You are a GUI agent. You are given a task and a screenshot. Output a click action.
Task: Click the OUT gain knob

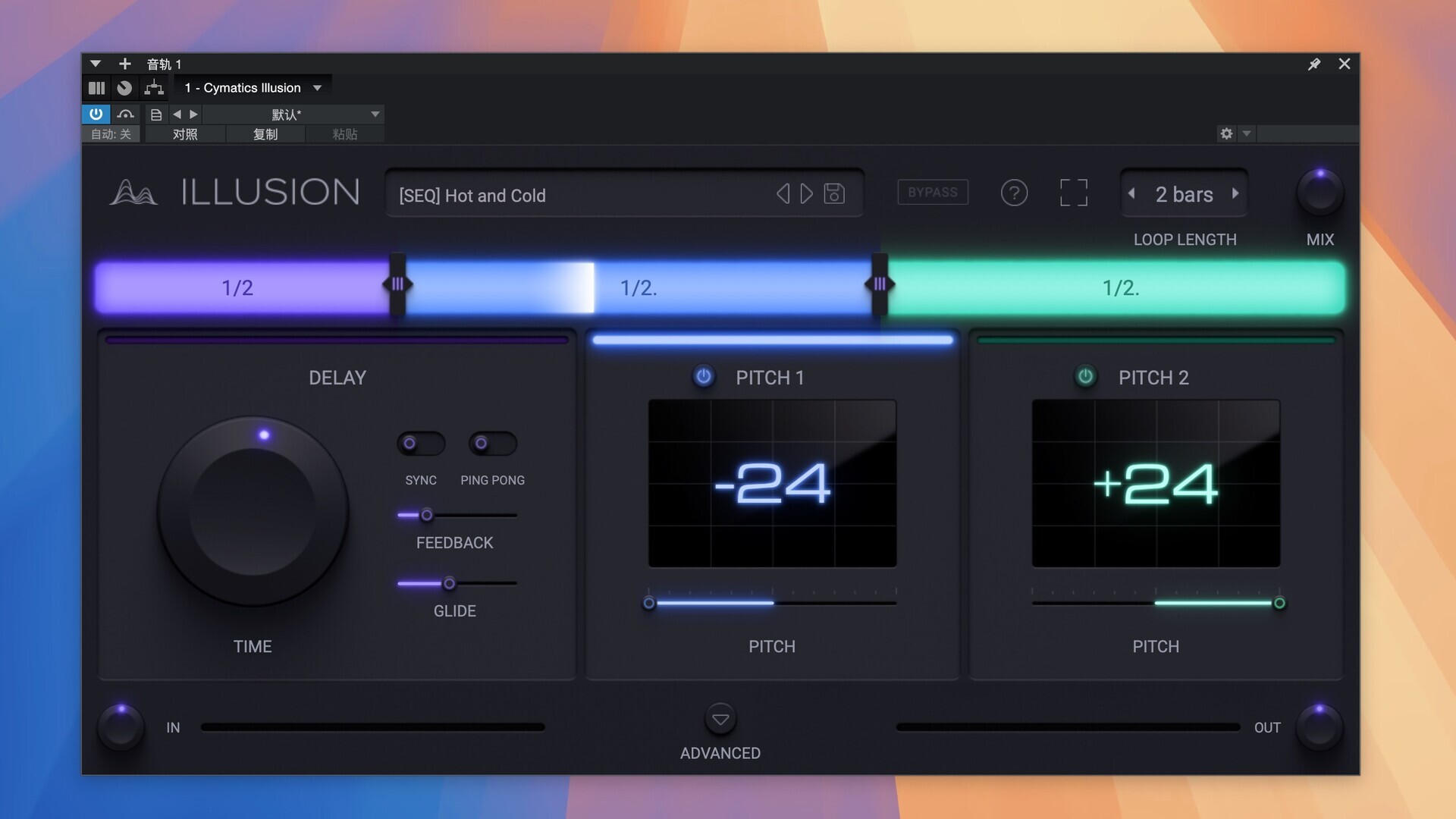(1319, 726)
